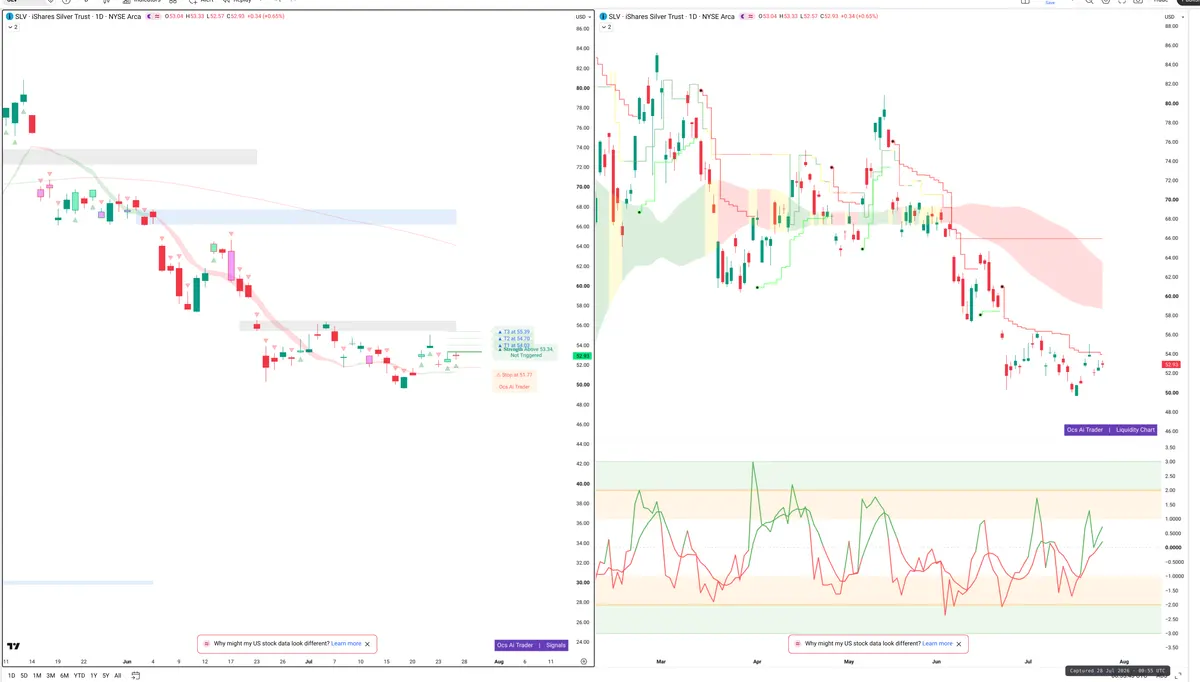Expand the left chart indicator legend chevron
This screenshot has height=682, width=1200.
(11, 27)
